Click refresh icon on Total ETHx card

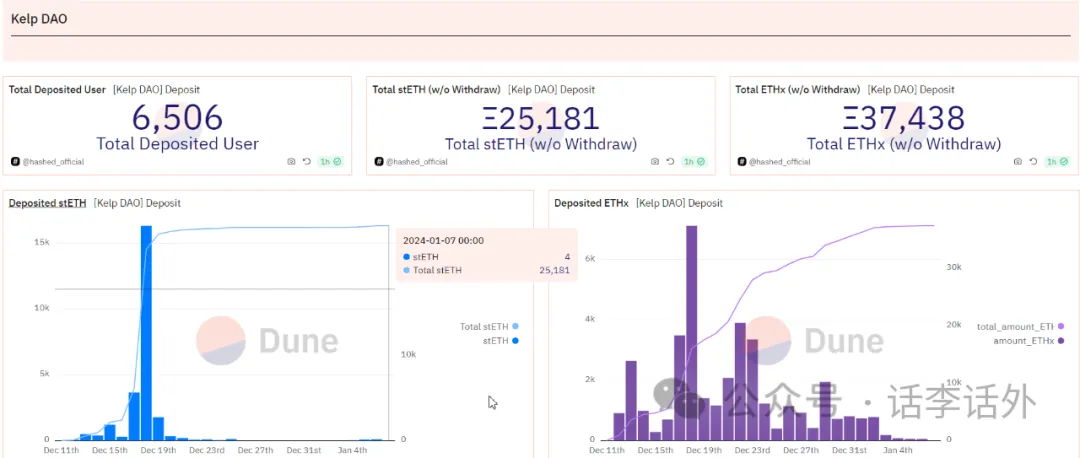point(1033,161)
